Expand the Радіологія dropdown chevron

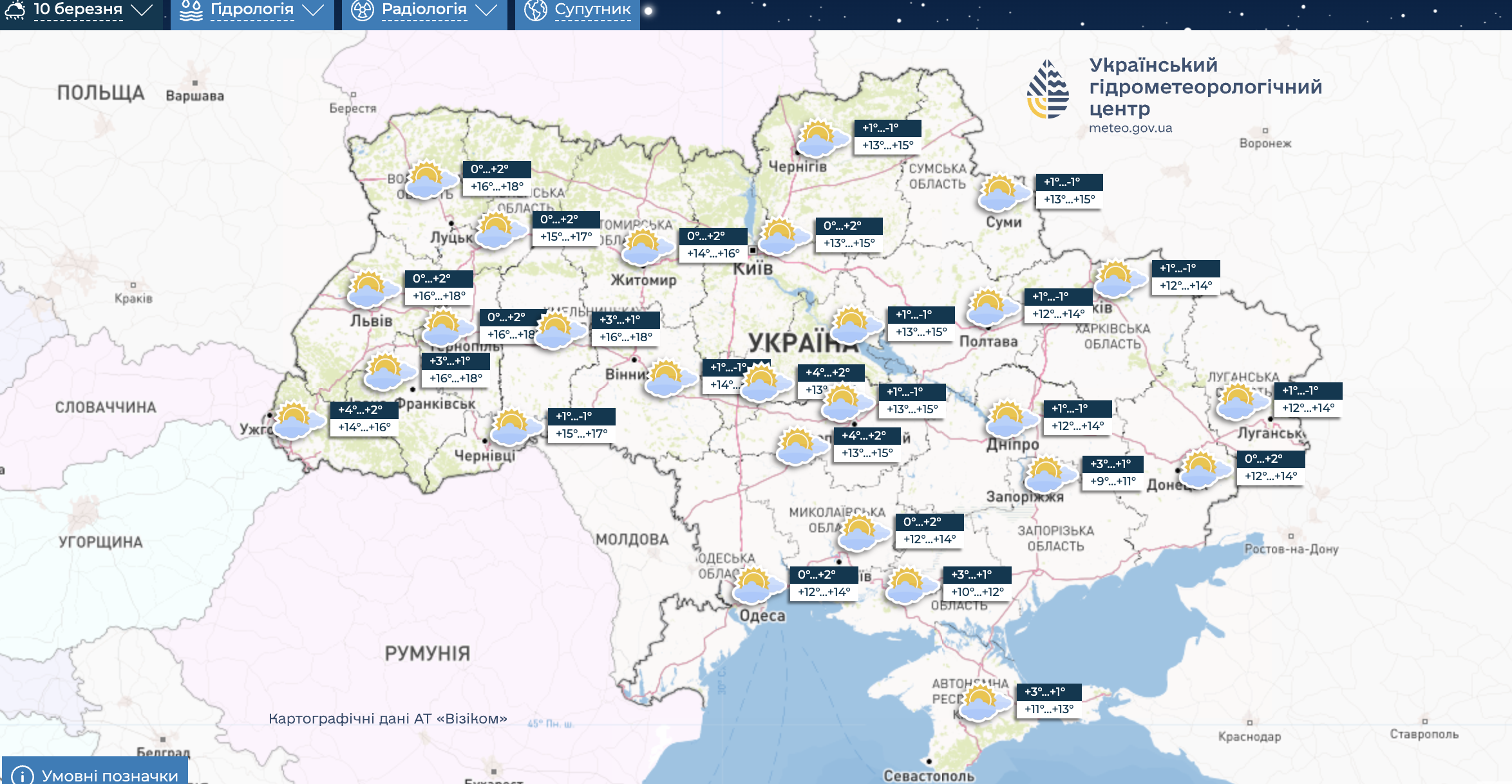(486, 10)
